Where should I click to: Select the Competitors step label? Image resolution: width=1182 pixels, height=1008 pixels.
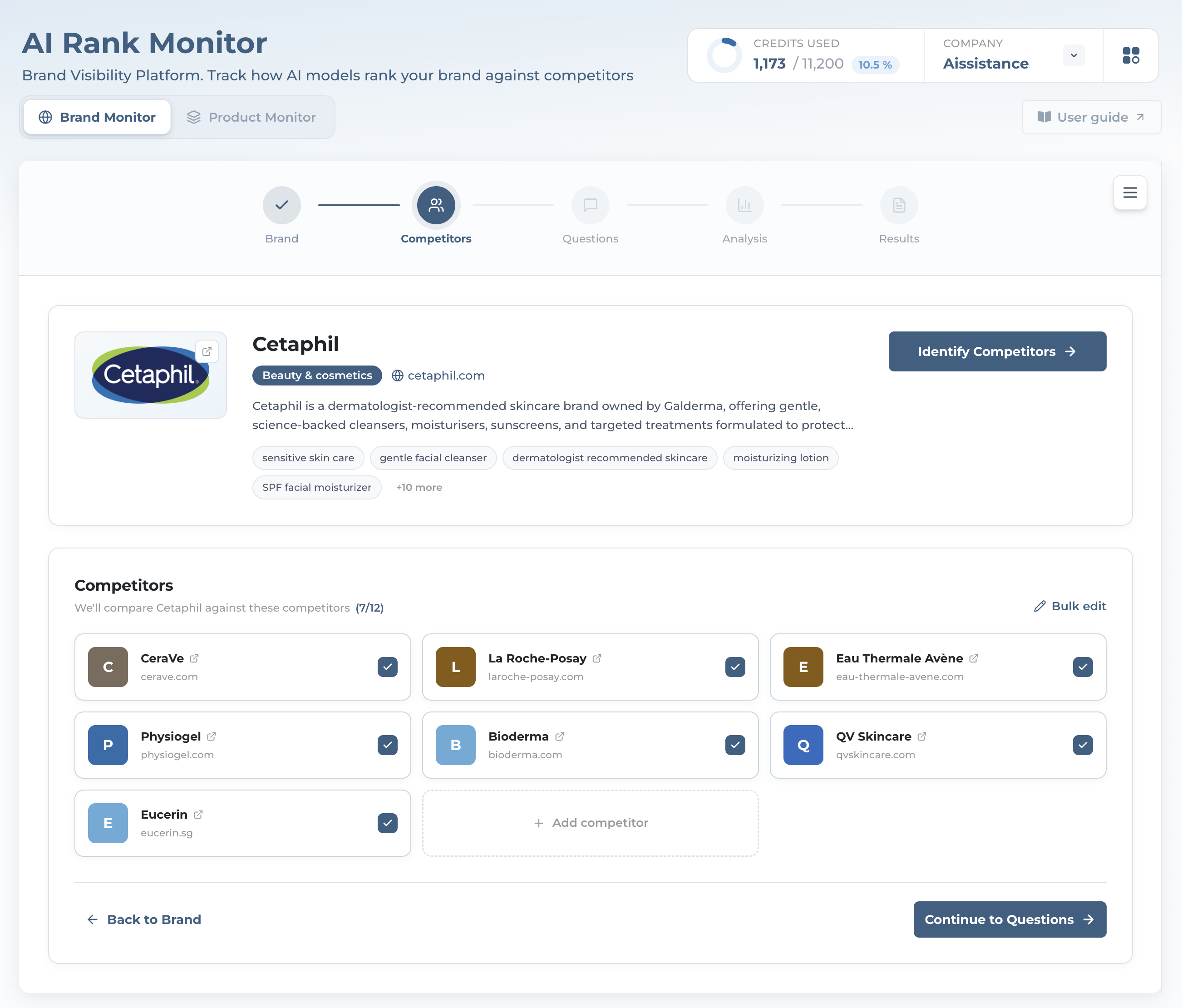click(x=436, y=238)
